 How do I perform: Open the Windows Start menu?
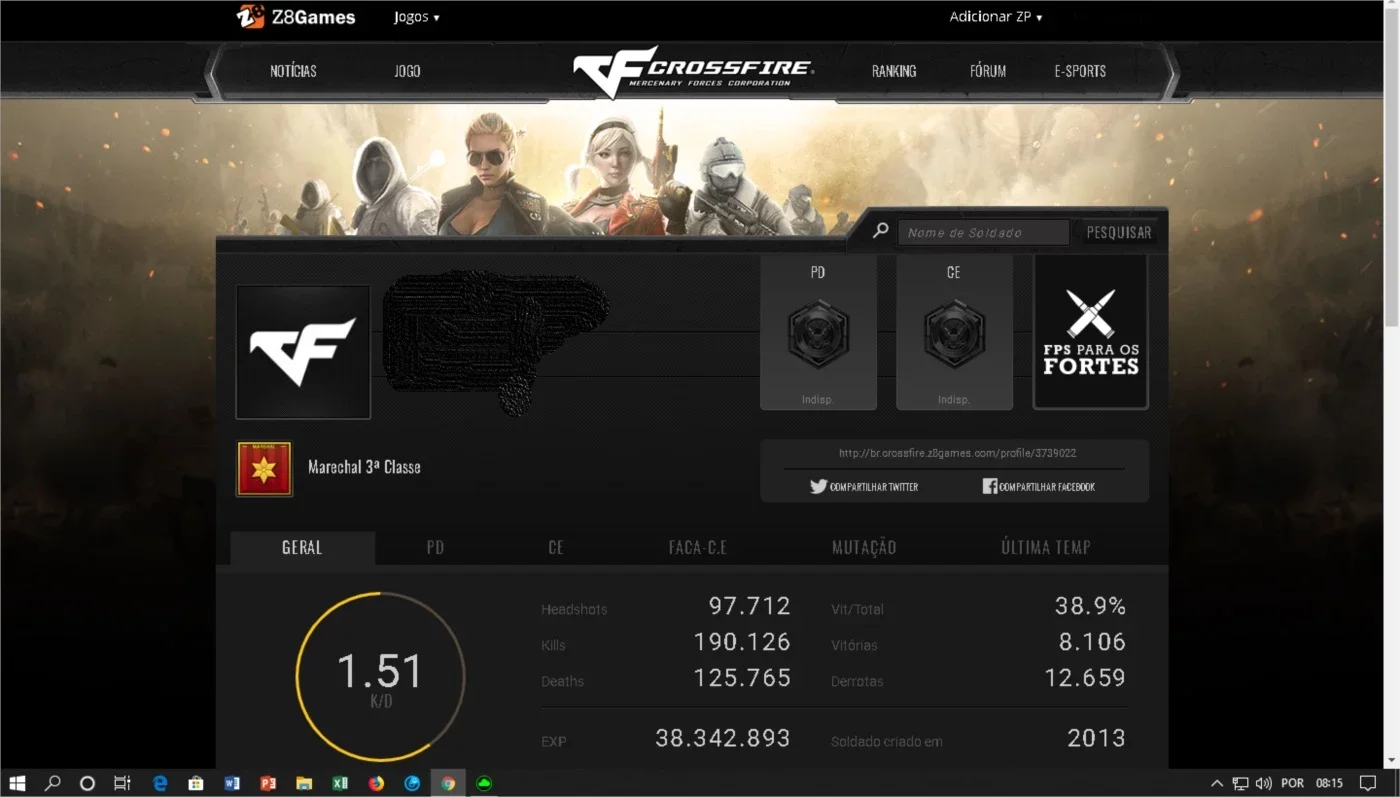click(17, 783)
